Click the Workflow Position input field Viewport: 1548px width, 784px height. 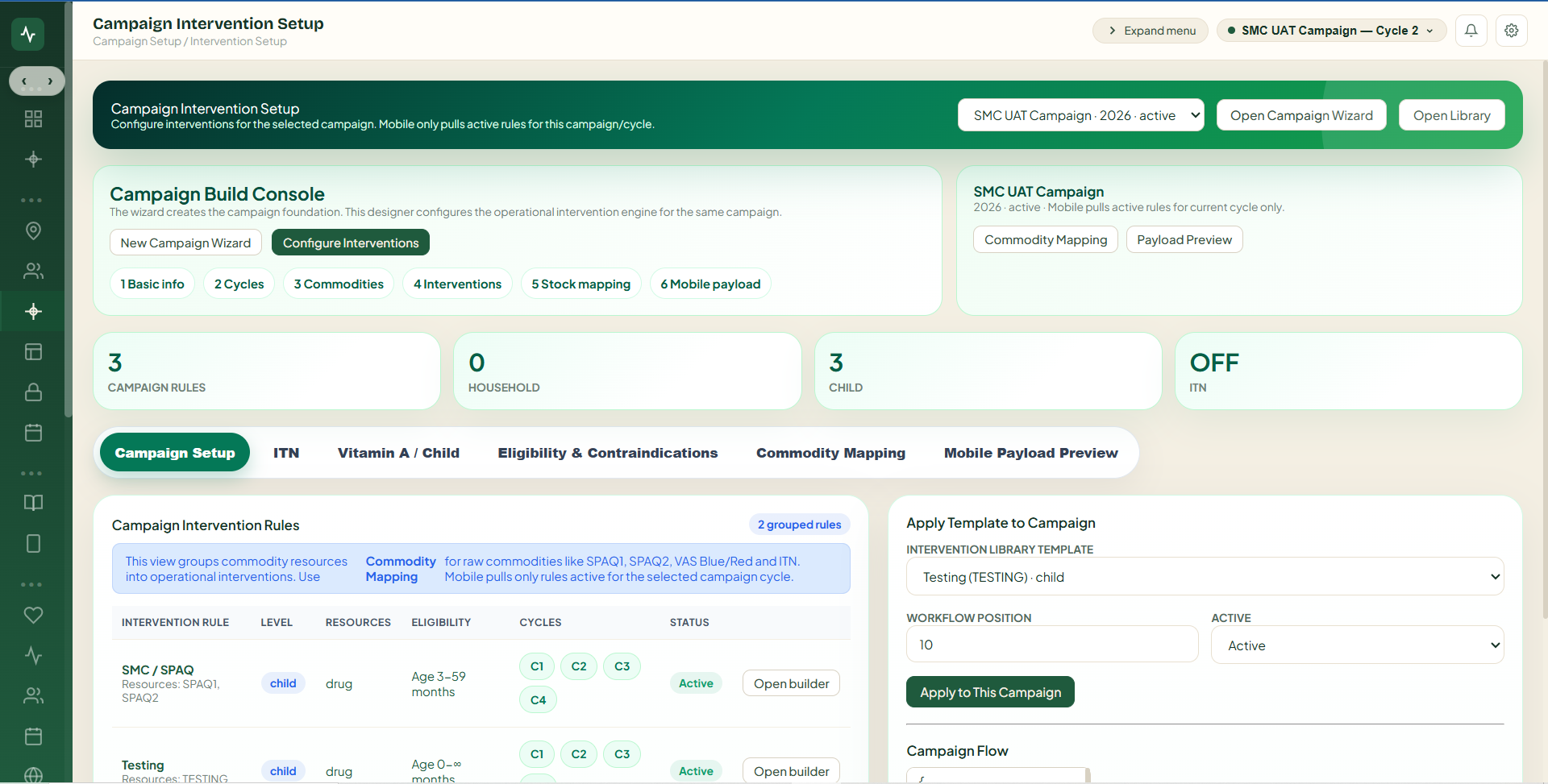click(1052, 645)
